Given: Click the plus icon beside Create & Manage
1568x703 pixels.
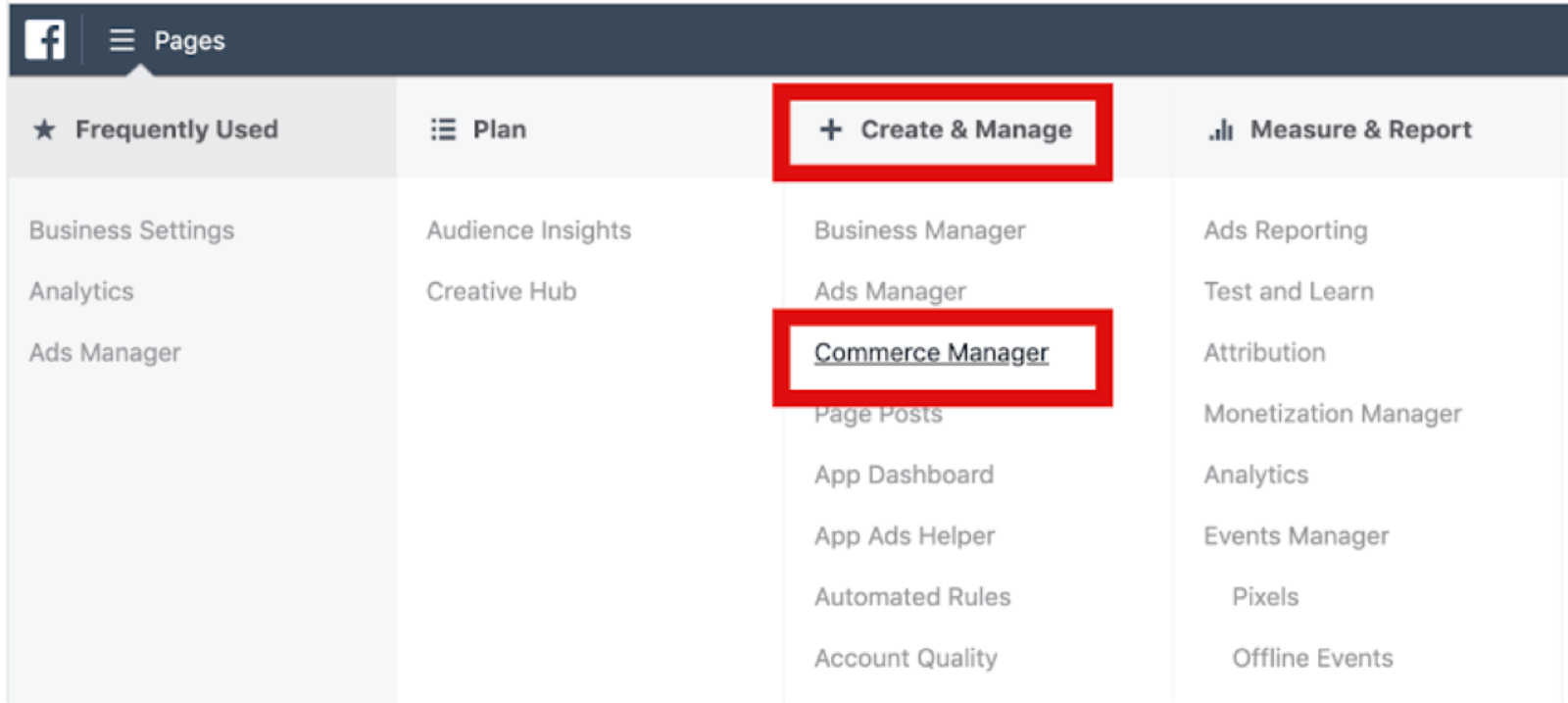Looking at the screenshot, I should [x=831, y=129].
